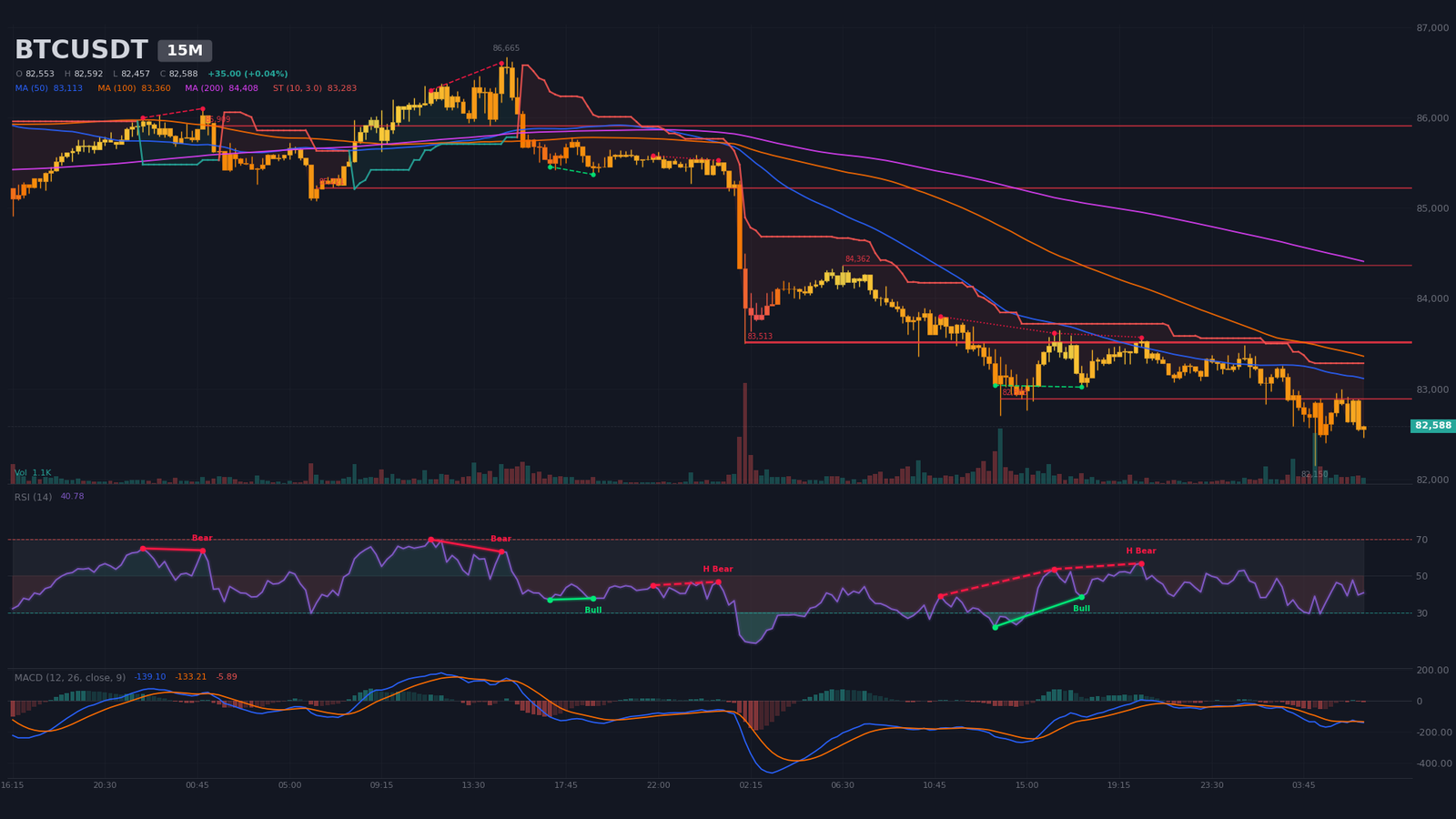Click the MACD signal value -133.21
1456x819 pixels.
(x=191, y=677)
